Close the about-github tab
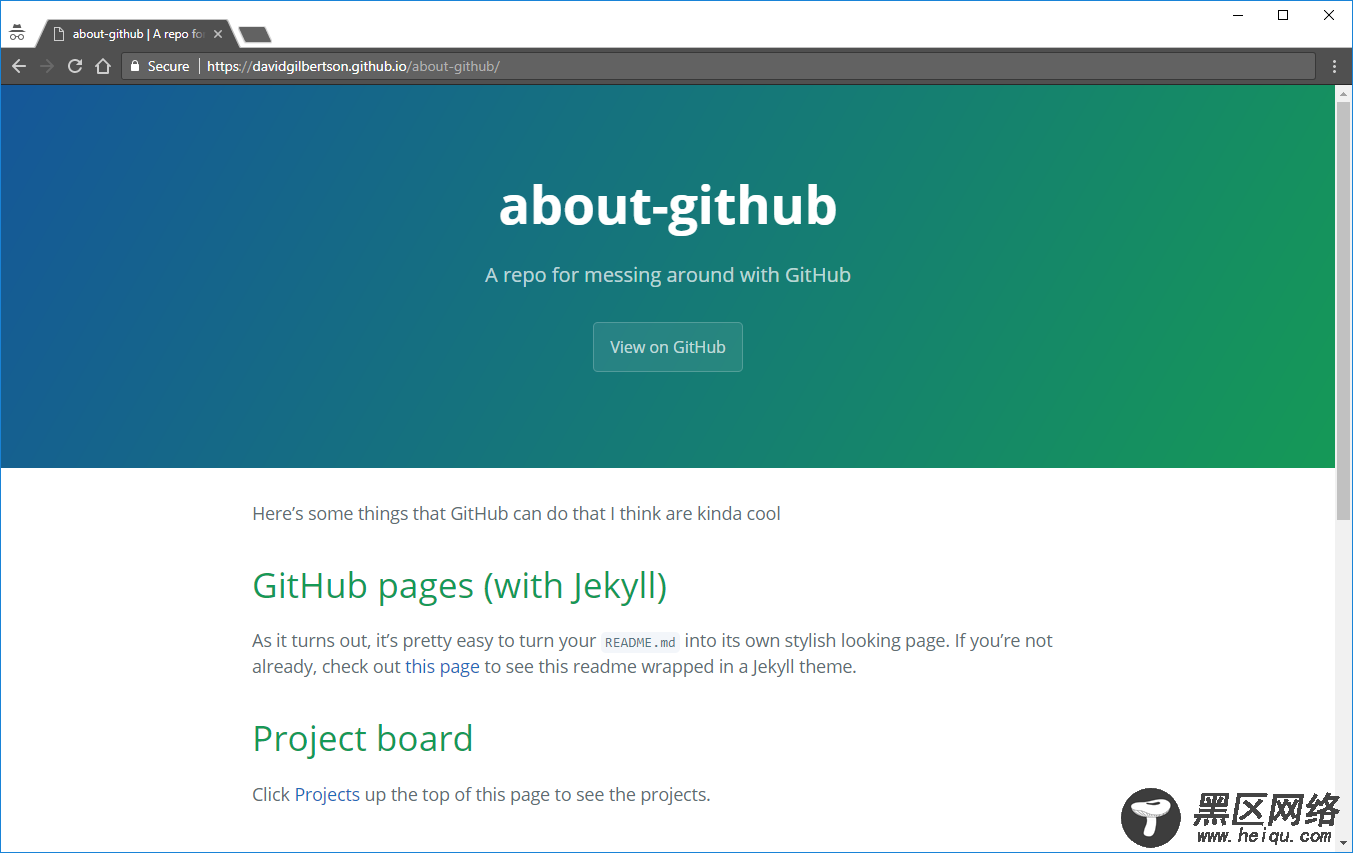 (218, 34)
